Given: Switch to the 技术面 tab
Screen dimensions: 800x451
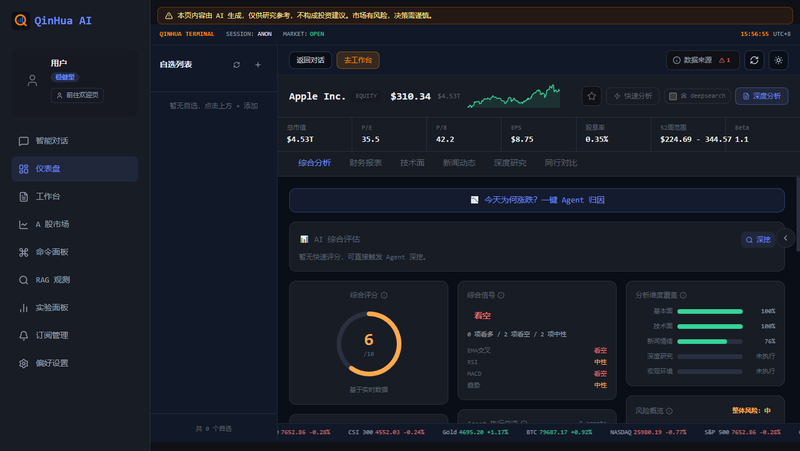Looking at the screenshot, I should [412, 163].
